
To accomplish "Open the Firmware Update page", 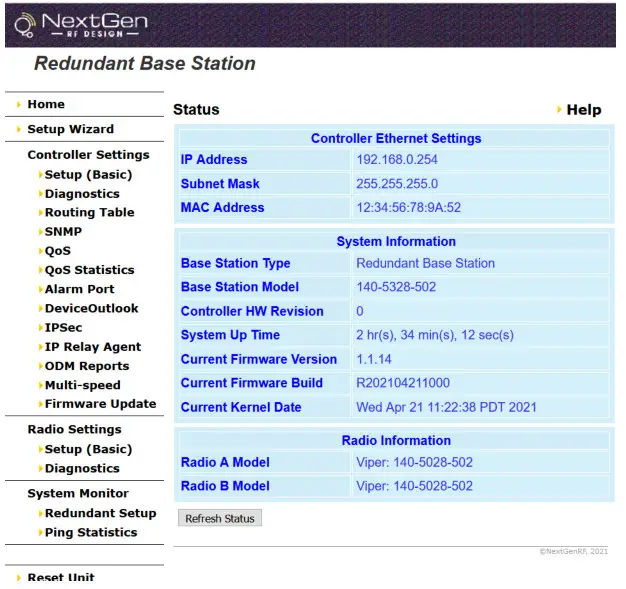I will point(100,404).
